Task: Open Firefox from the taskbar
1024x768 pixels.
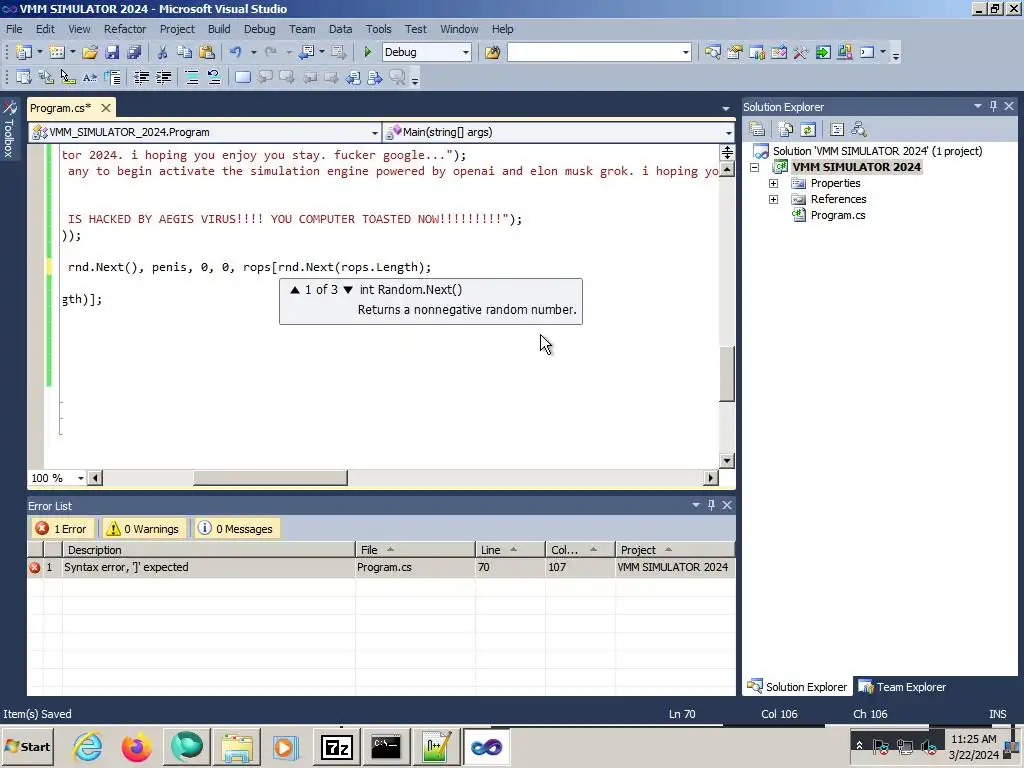Action: coord(136,747)
